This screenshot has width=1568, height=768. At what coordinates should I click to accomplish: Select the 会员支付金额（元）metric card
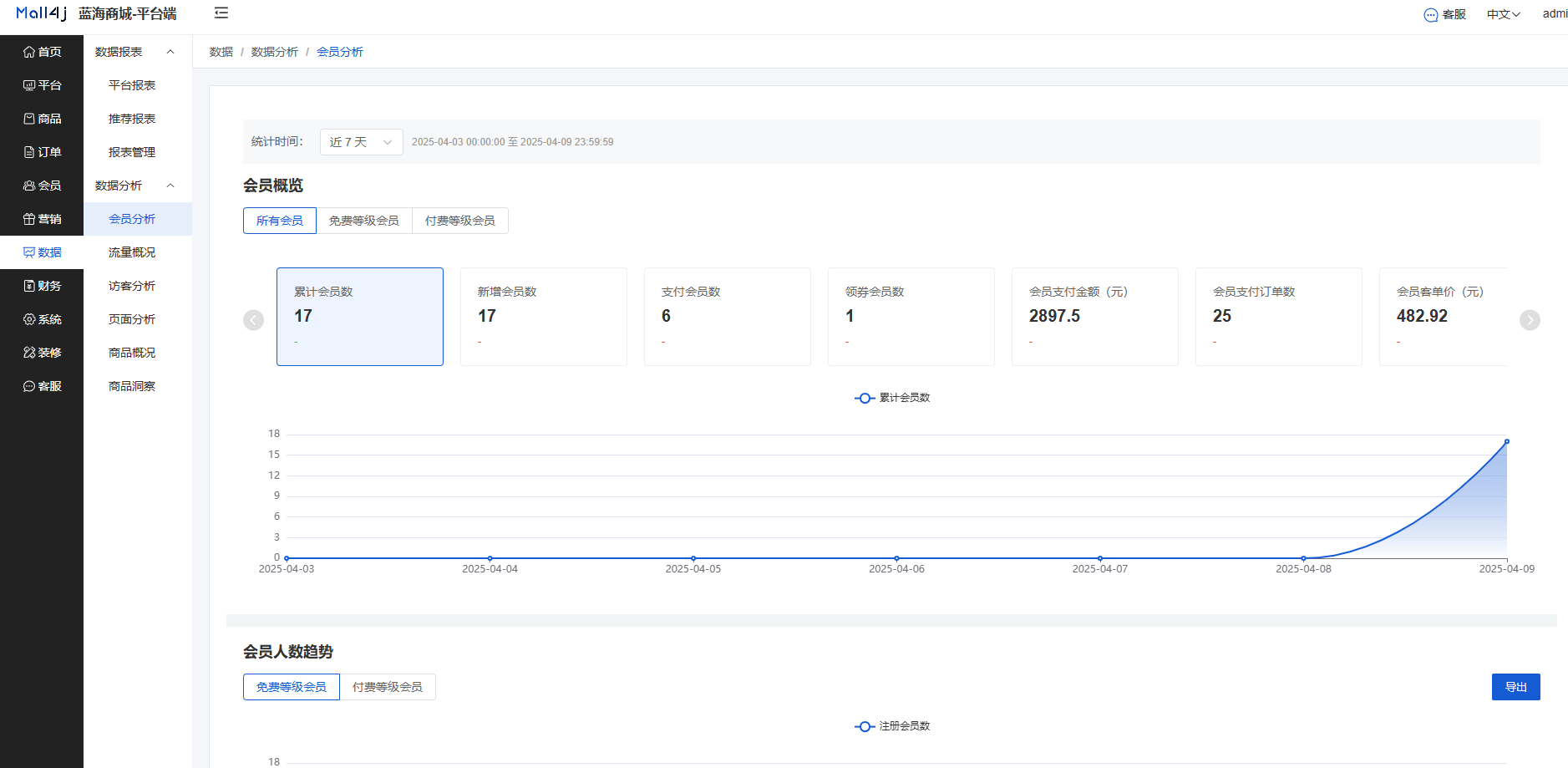click(x=1095, y=317)
